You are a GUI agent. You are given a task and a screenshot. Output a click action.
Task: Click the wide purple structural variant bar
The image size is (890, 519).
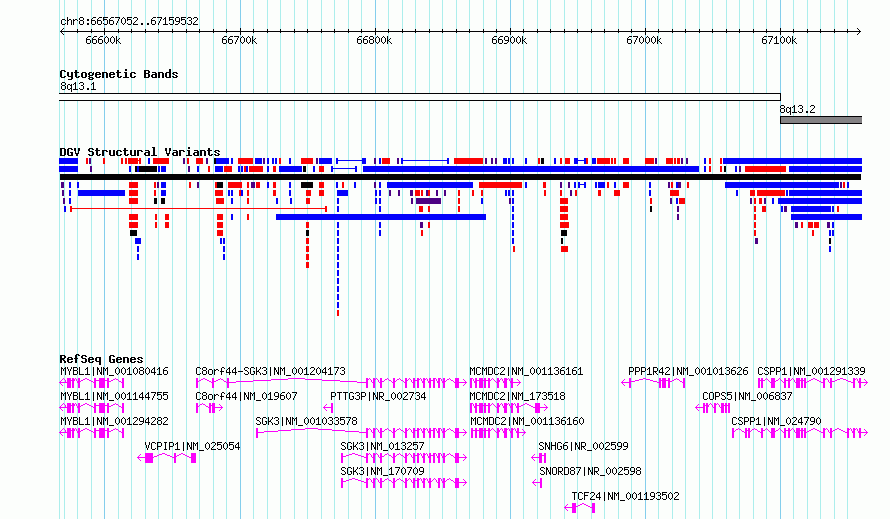click(x=429, y=201)
